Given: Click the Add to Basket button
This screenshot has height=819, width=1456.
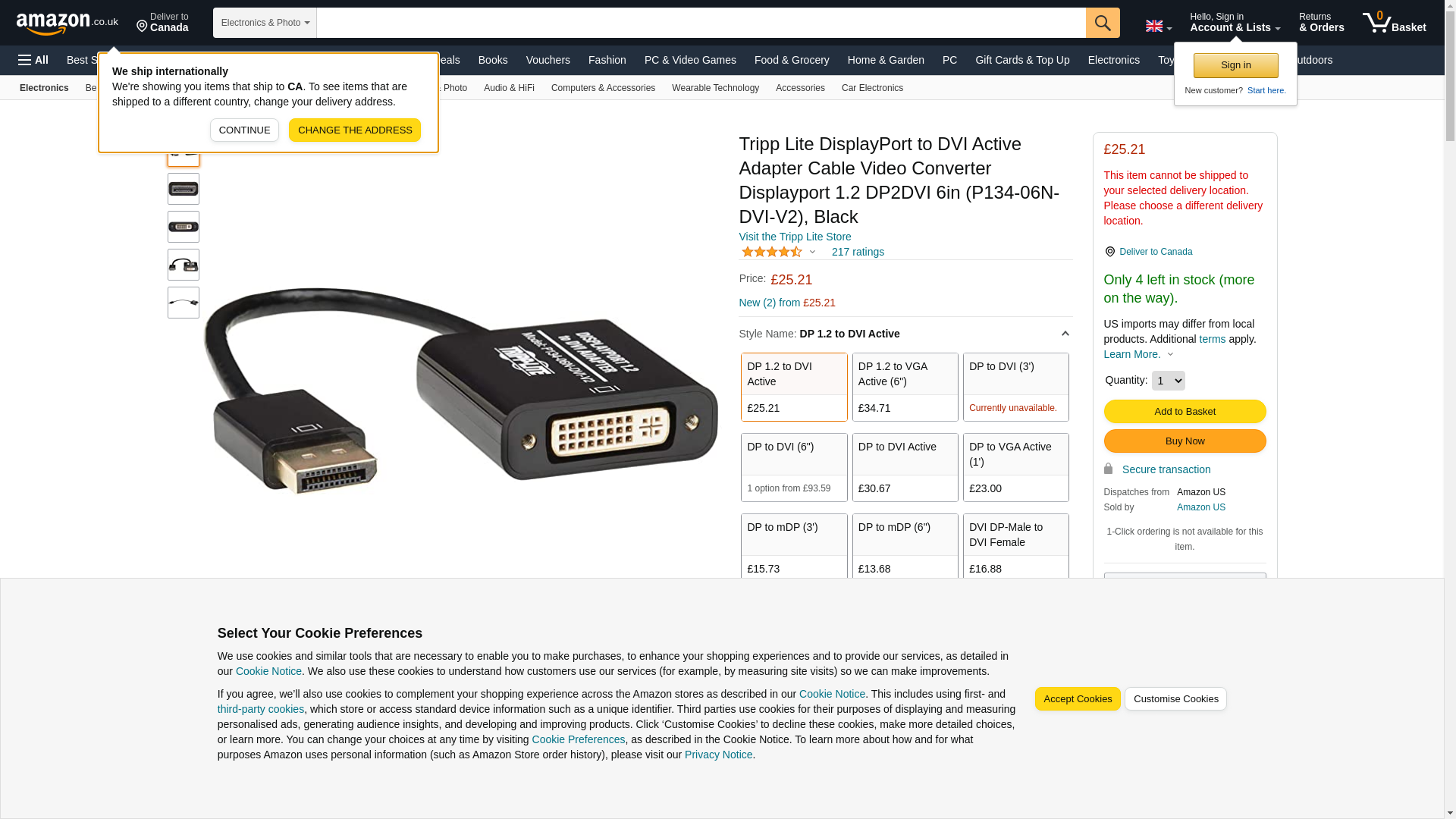Looking at the screenshot, I should click(x=1185, y=412).
